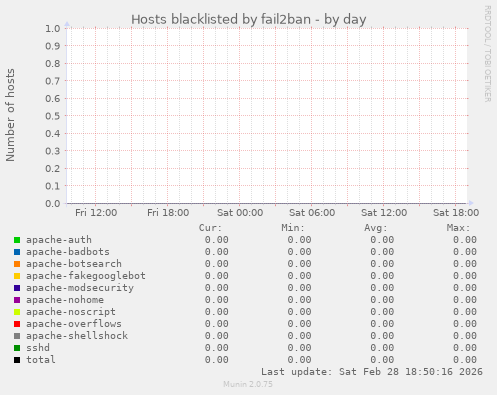Screen dimensions: 497x395
Task: Click the 0.5 y-axis value
Action: point(53,116)
